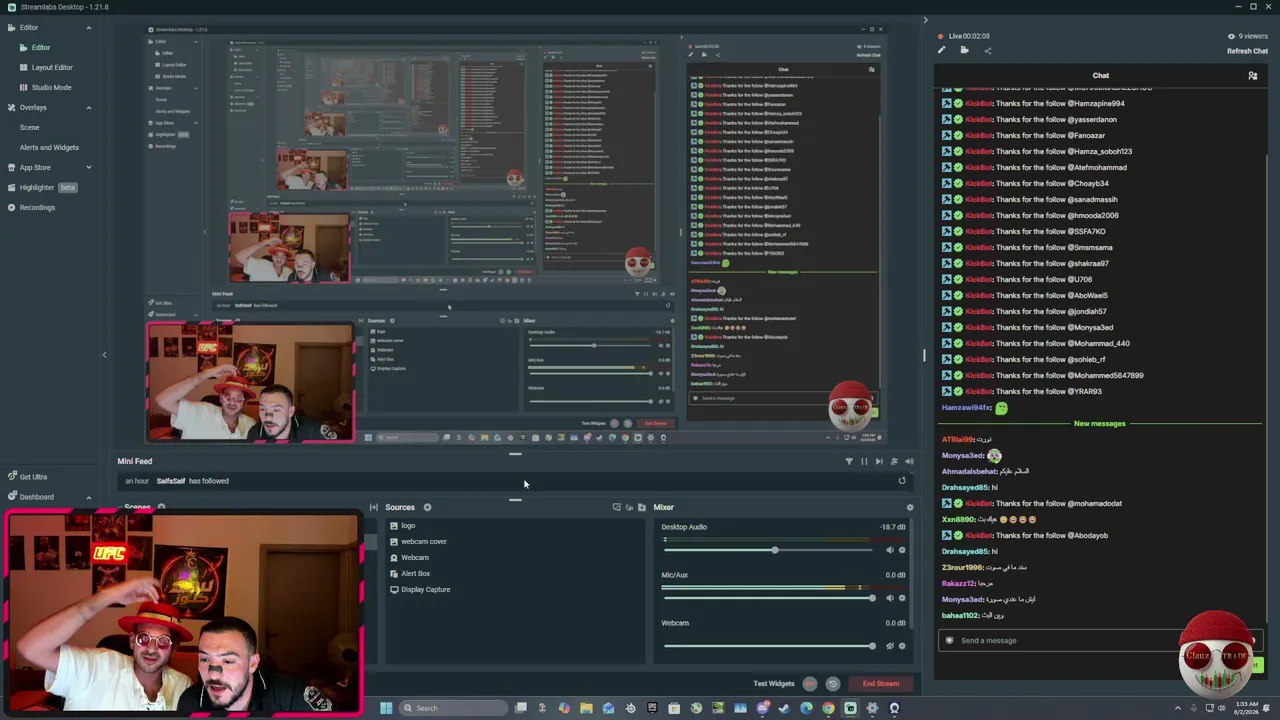This screenshot has width=1280, height=720.
Task: Collapse the chat panel with the chevron
Action: coord(925,20)
